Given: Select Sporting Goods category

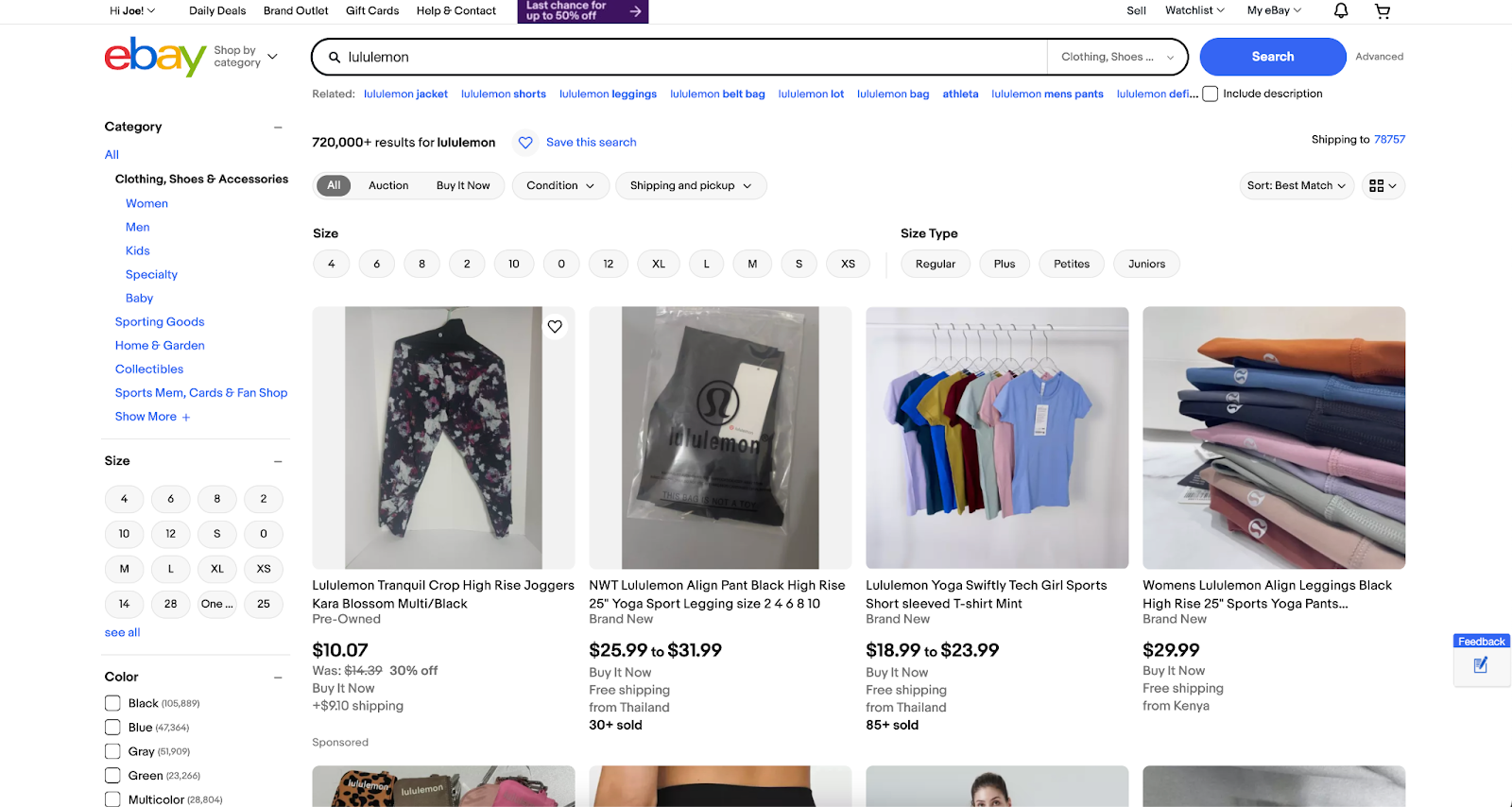Looking at the screenshot, I should click(160, 322).
